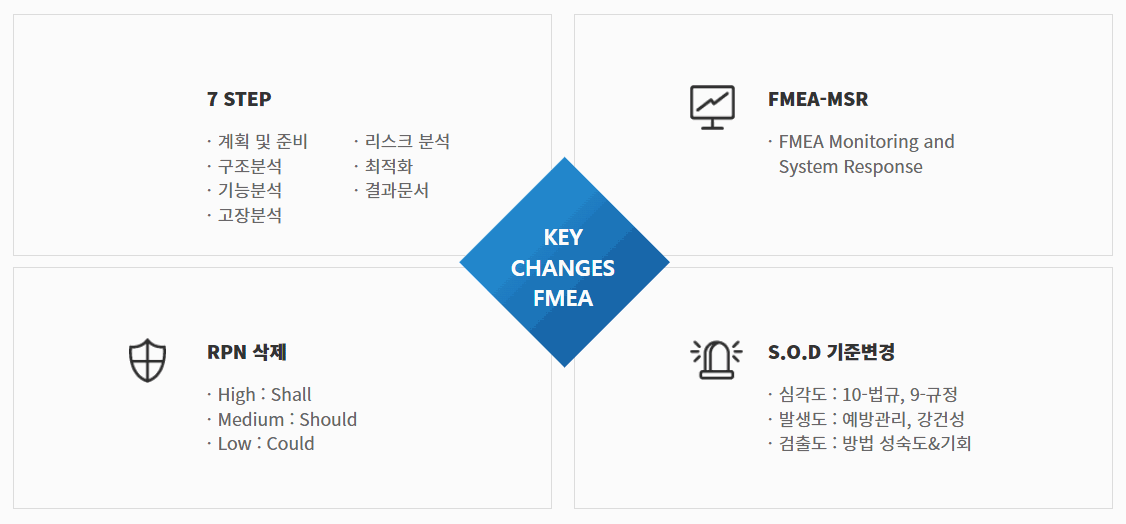Click the 구조분석 list item
1126x524 pixels.
[244, 167]
